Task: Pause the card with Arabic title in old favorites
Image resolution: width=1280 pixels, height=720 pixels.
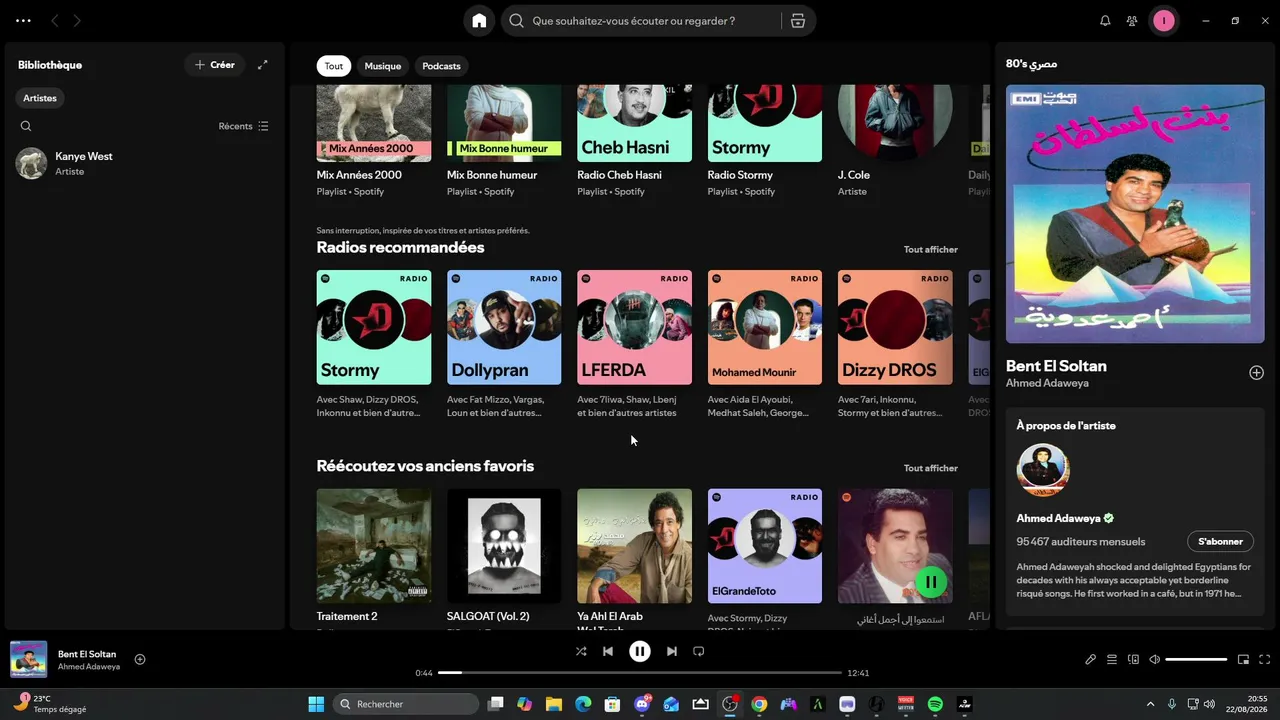Action: (931, 582)
